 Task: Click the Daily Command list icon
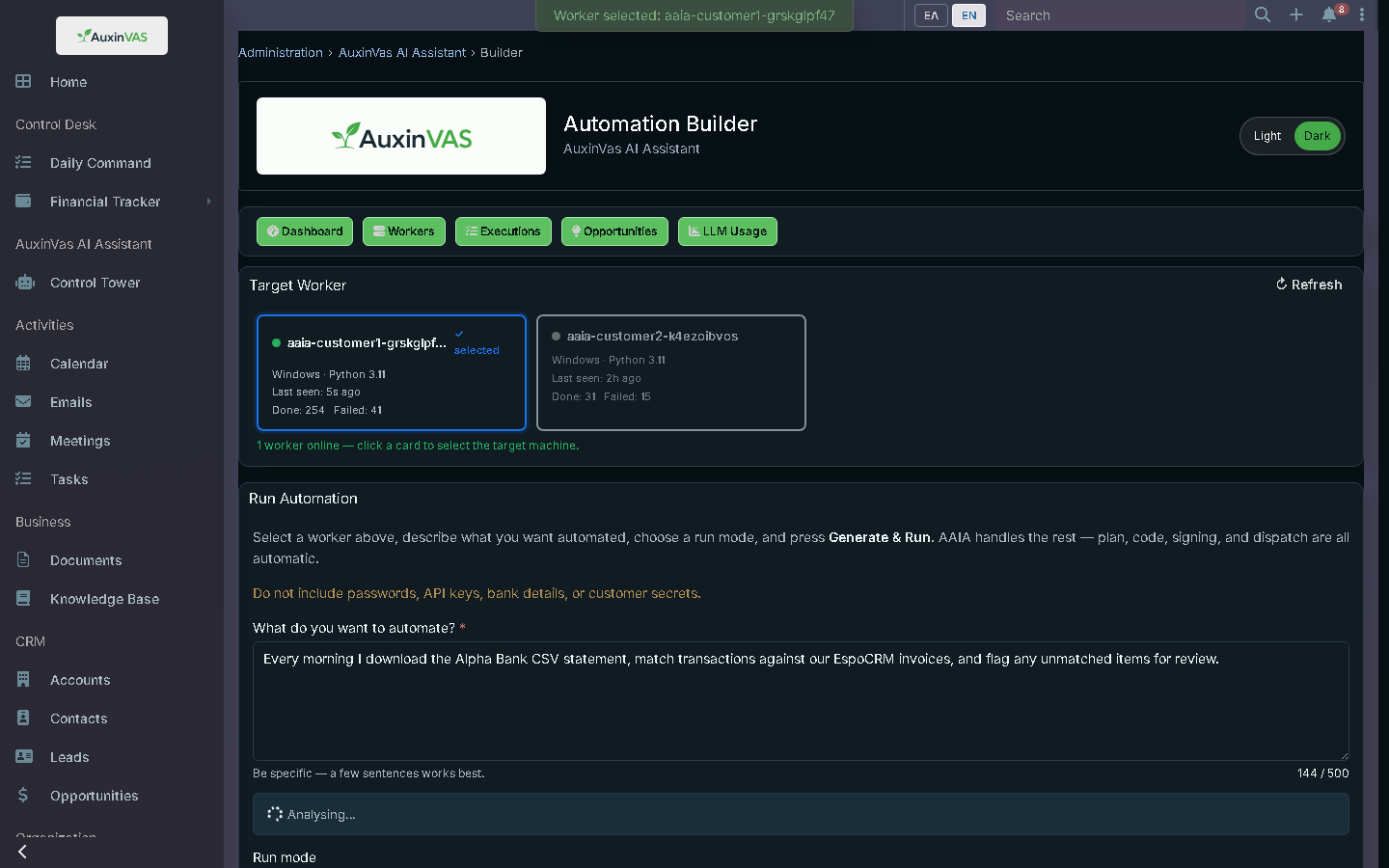23,163
